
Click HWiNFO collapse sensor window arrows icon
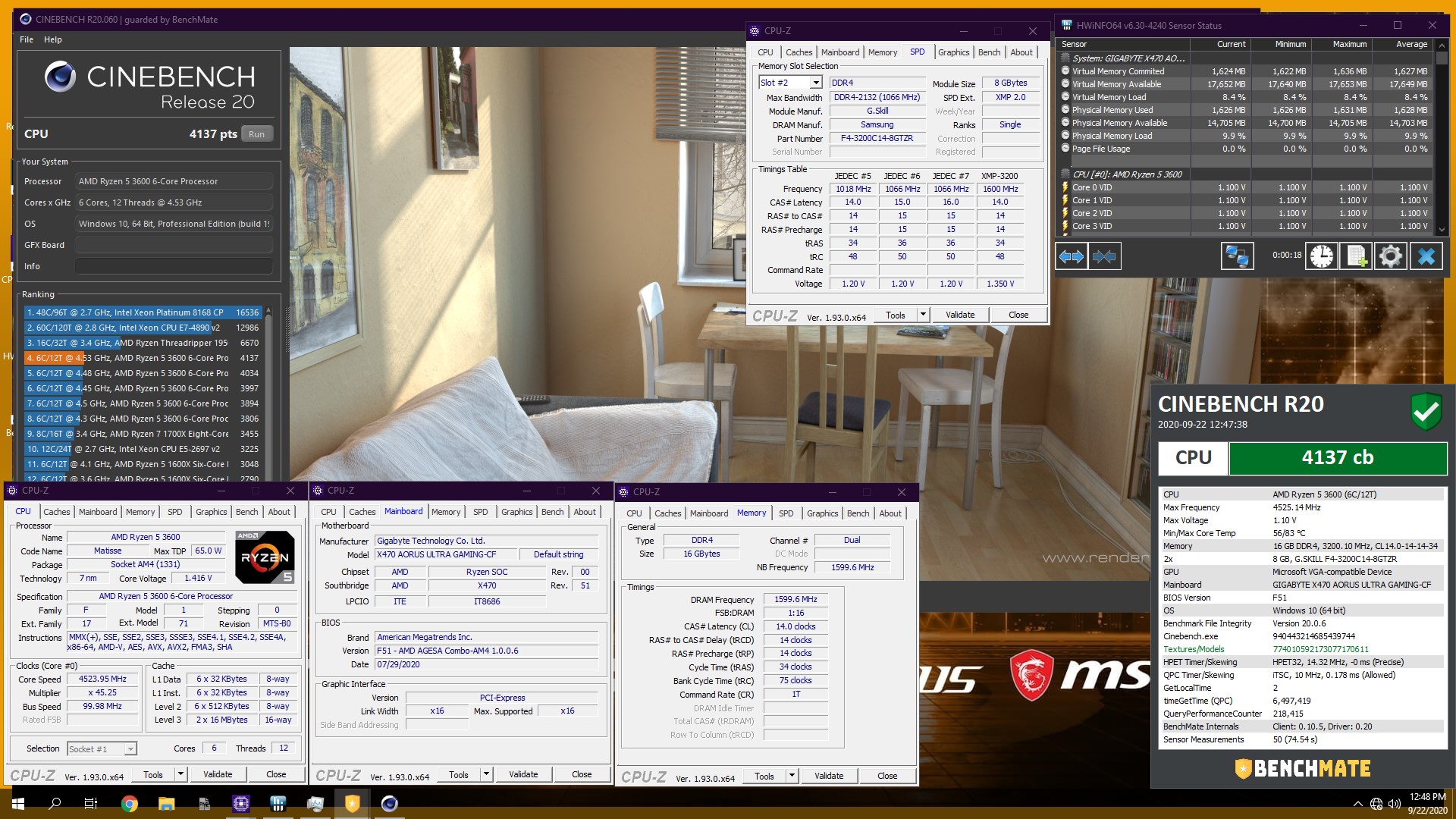click(x=1104, y=256)
